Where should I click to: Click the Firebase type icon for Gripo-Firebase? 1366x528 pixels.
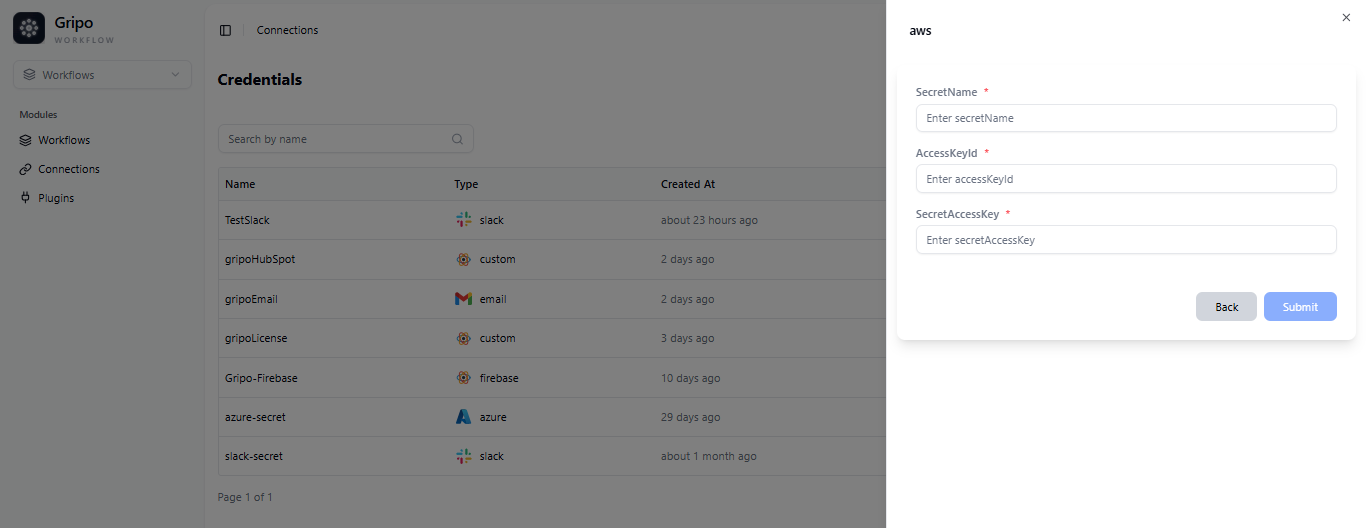tap(463, 378)
